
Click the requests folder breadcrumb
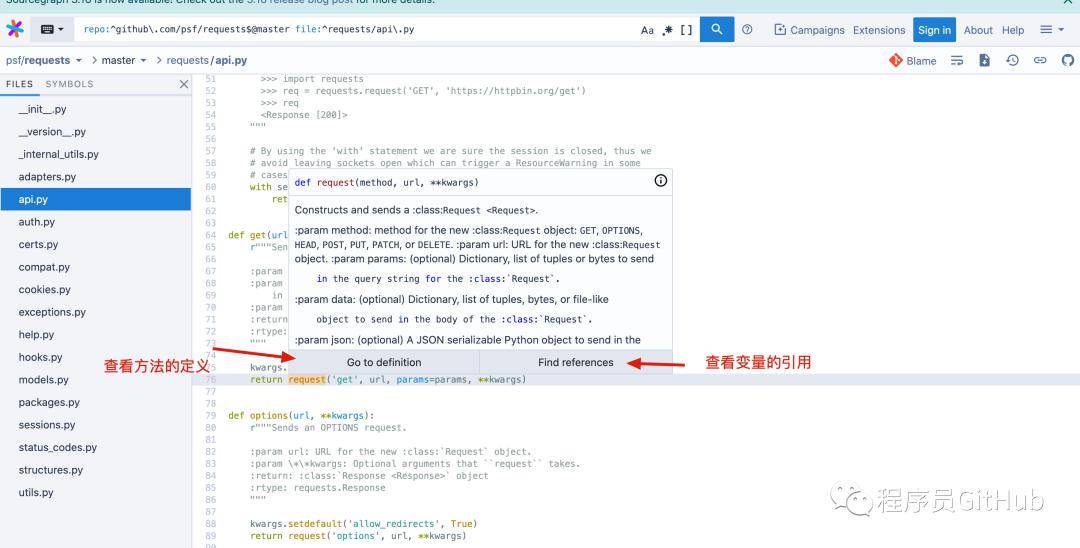[187, 61]
